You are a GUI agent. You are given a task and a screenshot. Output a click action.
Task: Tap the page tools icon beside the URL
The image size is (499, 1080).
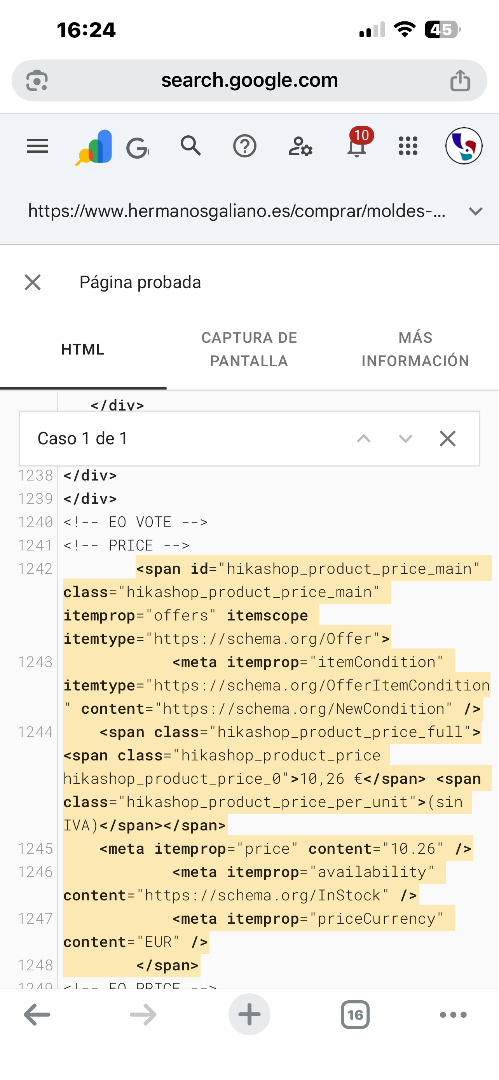(x=37, y=81)
